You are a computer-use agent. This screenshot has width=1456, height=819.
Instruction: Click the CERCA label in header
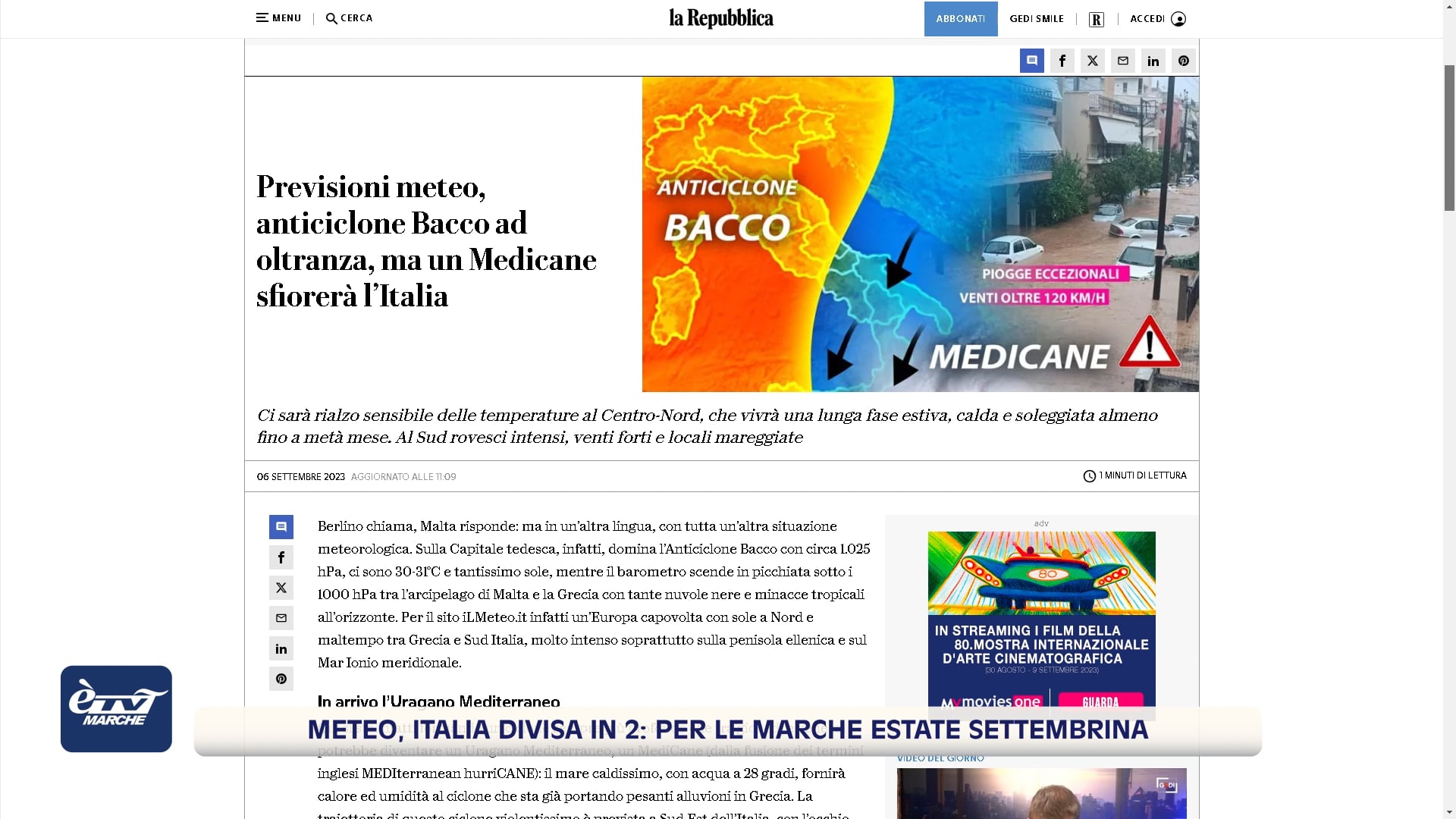pos(356,18)
